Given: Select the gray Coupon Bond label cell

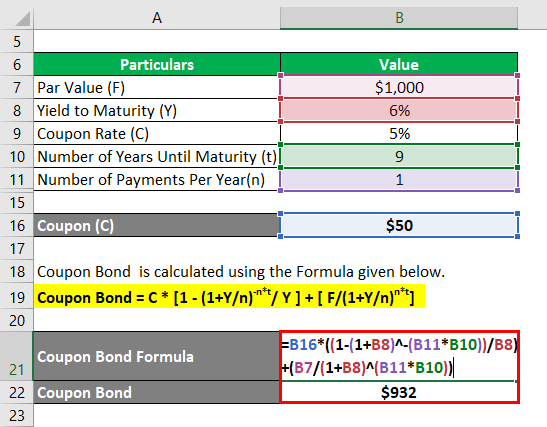Looking at the screenshot, I should coord(157,392).
